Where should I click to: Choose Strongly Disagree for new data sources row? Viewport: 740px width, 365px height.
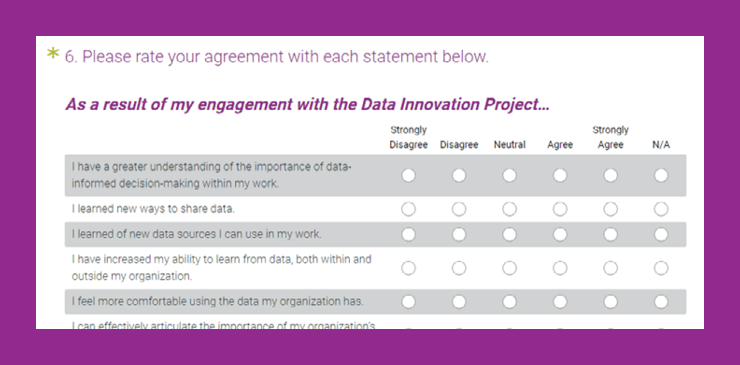(x=408, y=235)
